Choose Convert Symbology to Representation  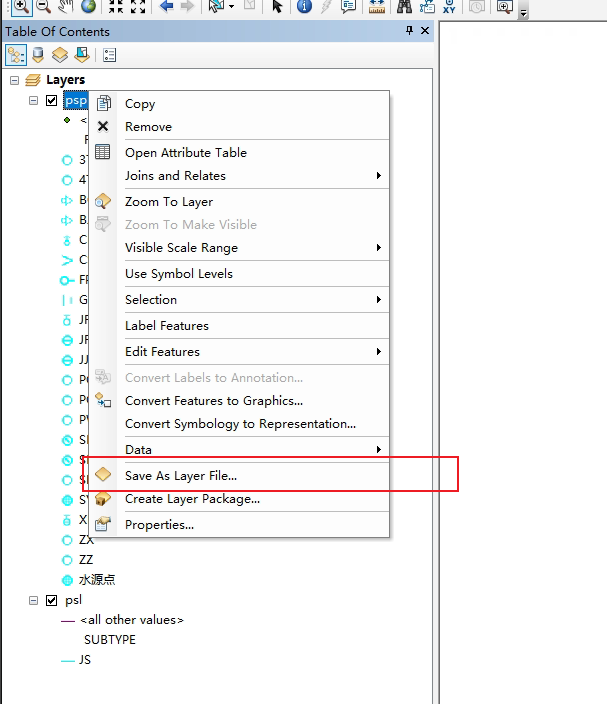pyautogui.click(x=239, y=423)
